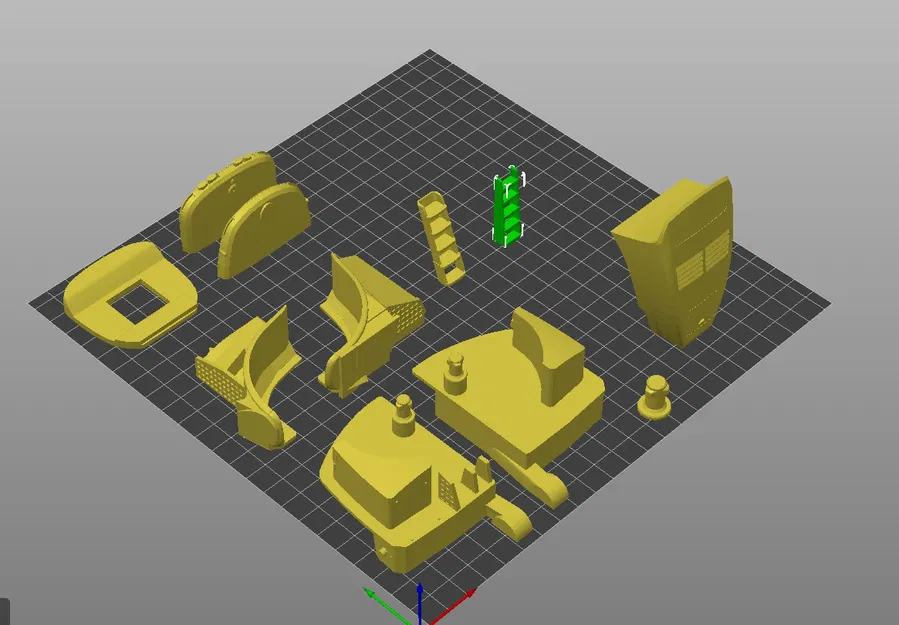The height and width of the screenshot is (625, 899).
Task: Select the standalone small knob part
Action: [654, 397]
